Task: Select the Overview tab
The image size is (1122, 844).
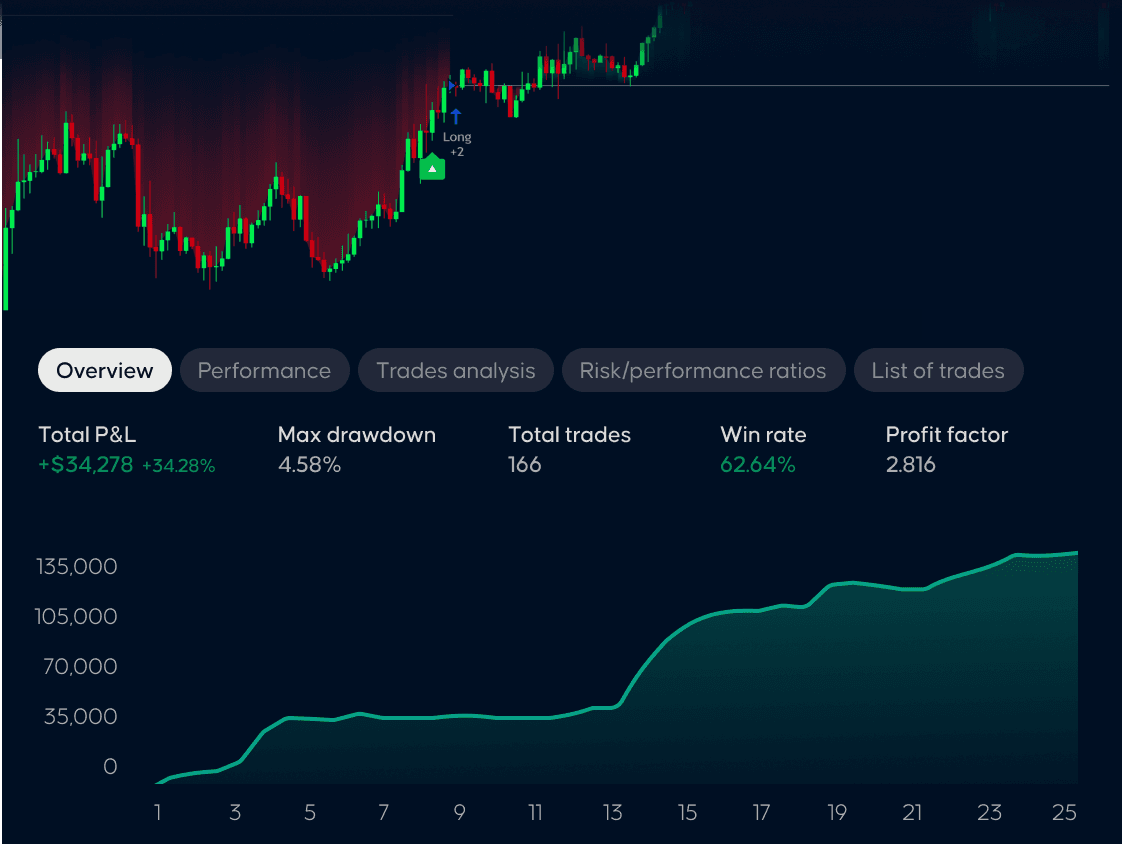Action: coord(104,370)
